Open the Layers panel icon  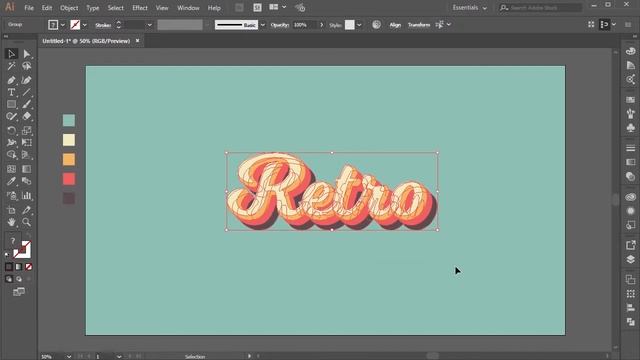click(x=631, y=260)
